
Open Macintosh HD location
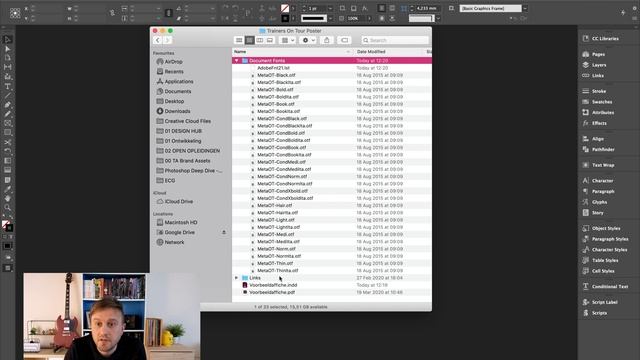[177, 222]
